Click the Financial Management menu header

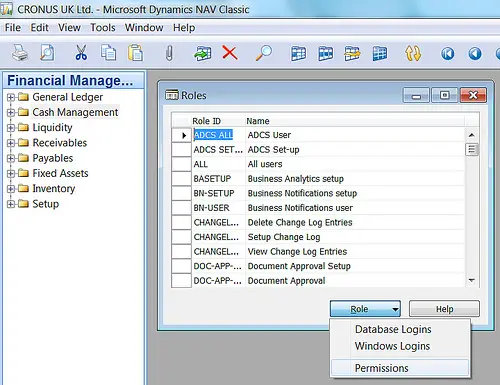pos(73,80)
